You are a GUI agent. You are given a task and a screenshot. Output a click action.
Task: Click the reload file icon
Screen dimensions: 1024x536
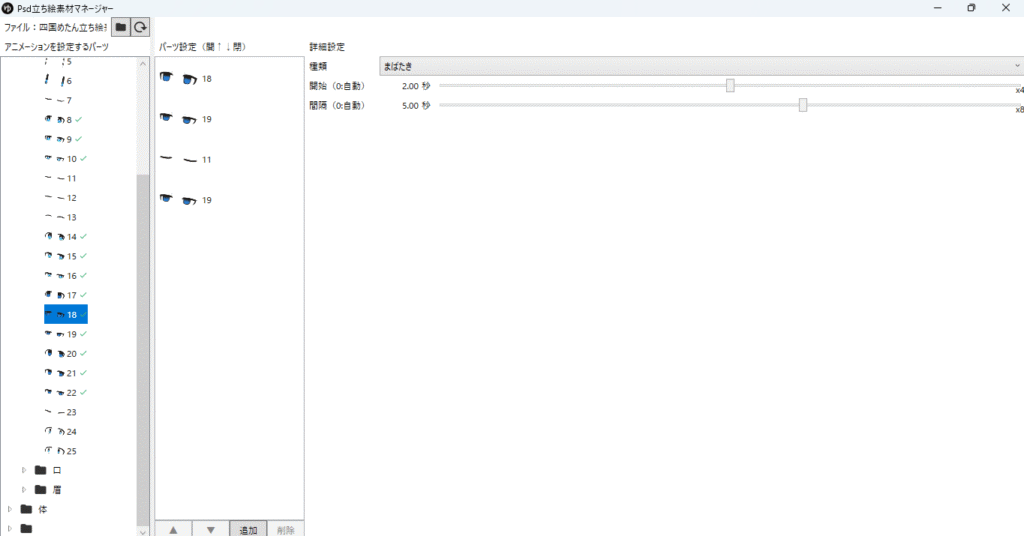[142, 28]
